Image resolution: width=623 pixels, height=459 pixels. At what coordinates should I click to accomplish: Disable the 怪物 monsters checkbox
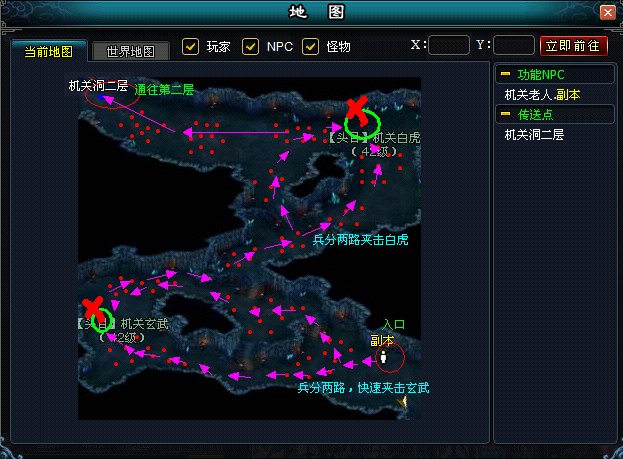click(311, 47)
